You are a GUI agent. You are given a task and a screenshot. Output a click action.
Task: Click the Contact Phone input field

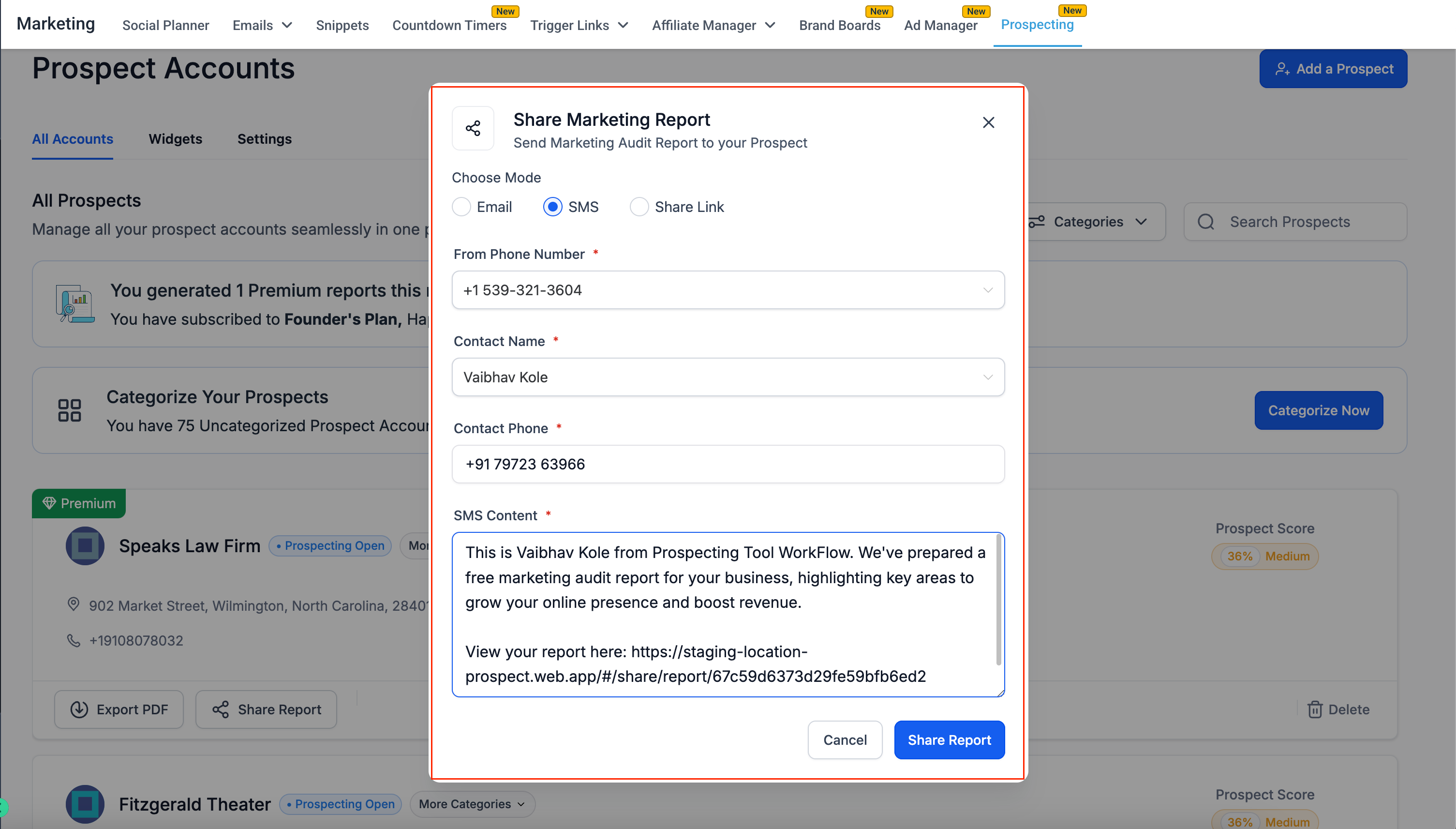728,464
